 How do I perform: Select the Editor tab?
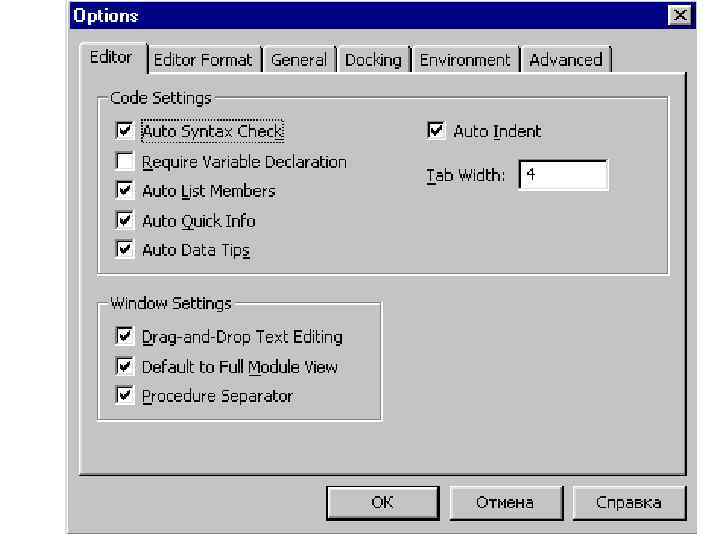[x=111, y=57]
